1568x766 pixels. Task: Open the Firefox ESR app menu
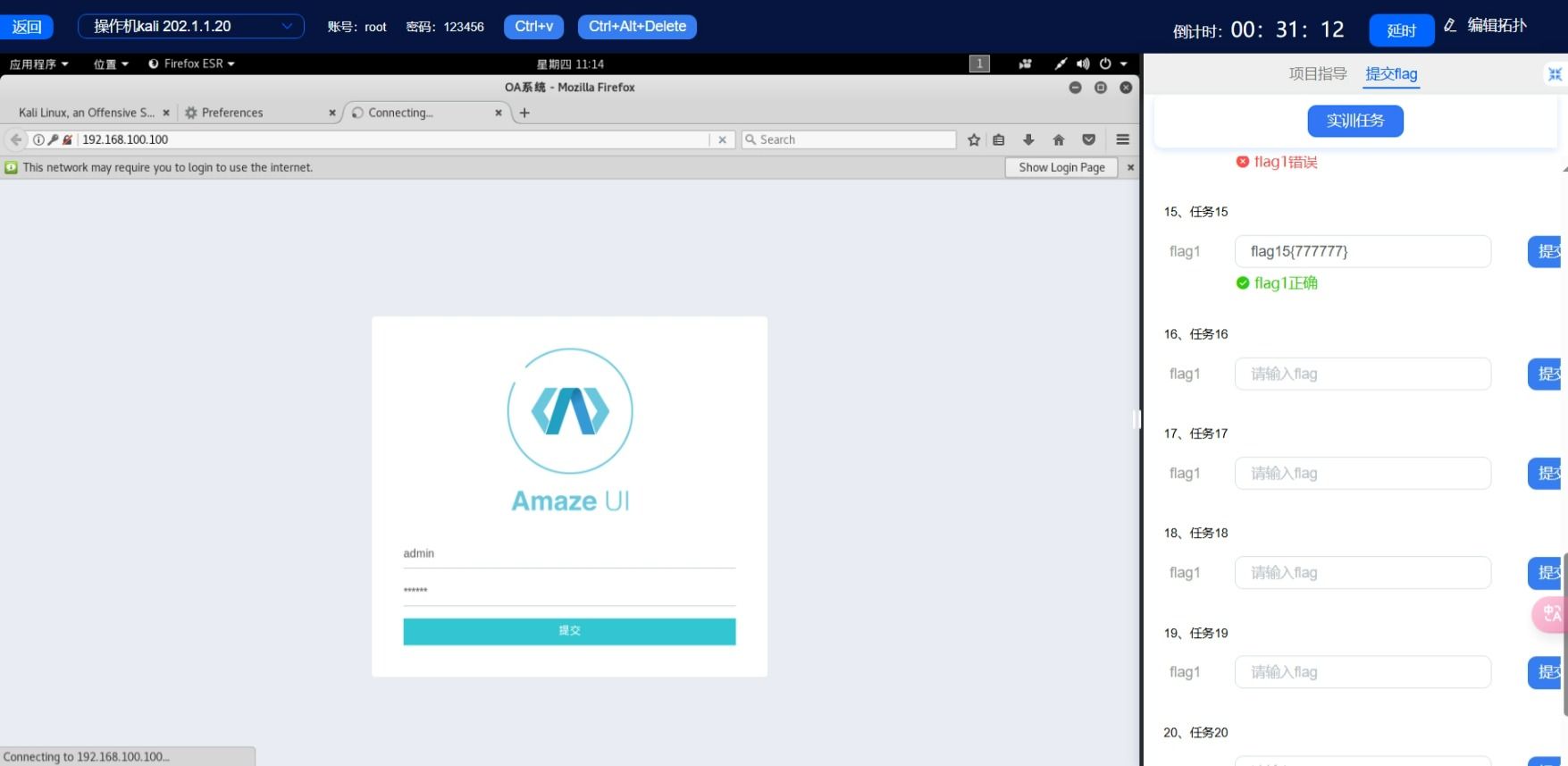click(191, 63)
